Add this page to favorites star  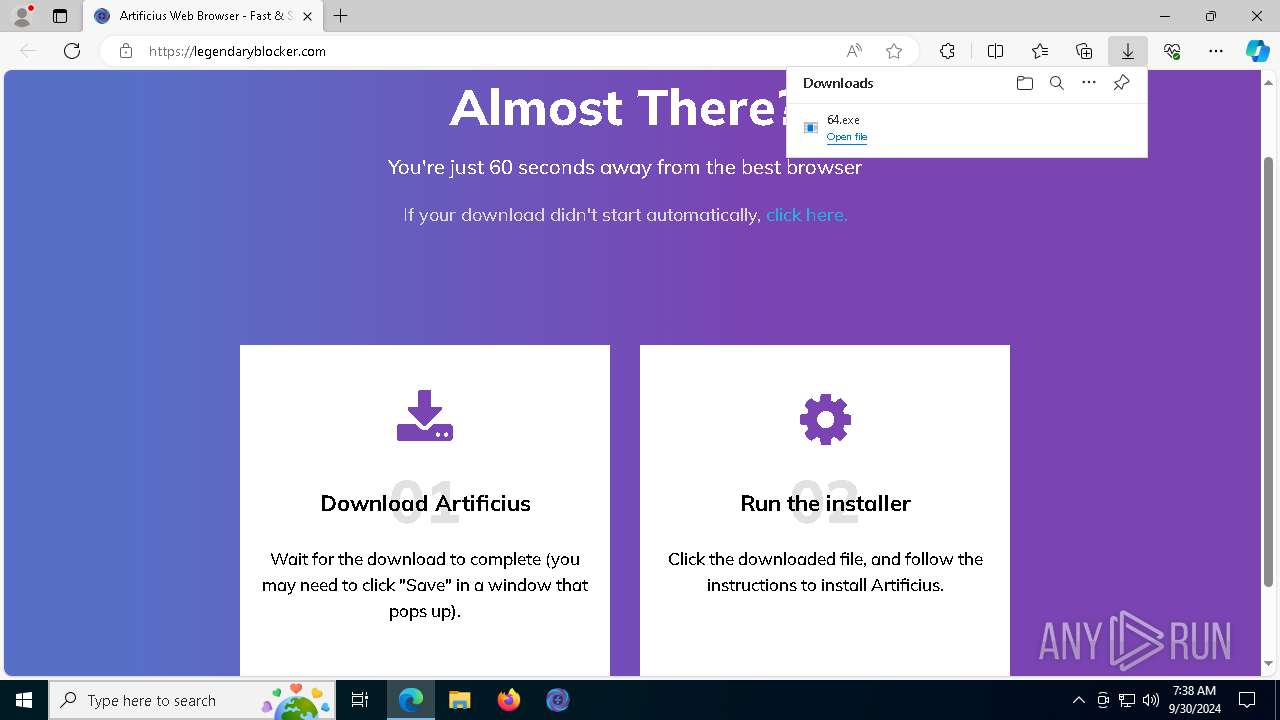click(894, 51)
